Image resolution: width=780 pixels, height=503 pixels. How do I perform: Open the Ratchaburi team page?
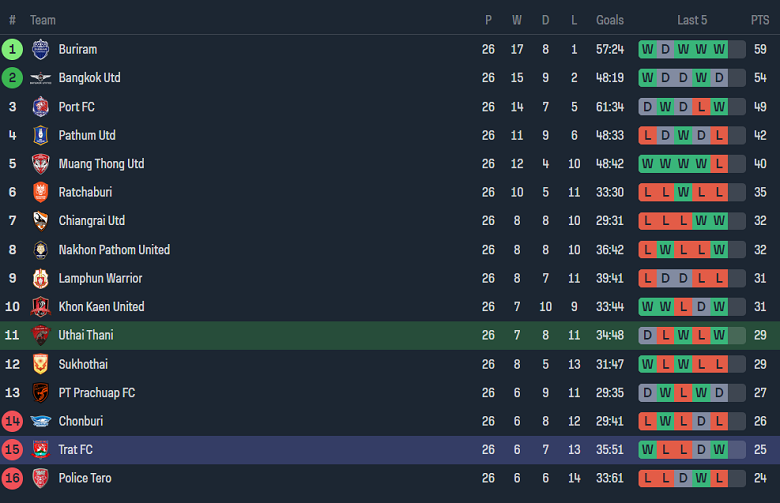click(85, 192)
